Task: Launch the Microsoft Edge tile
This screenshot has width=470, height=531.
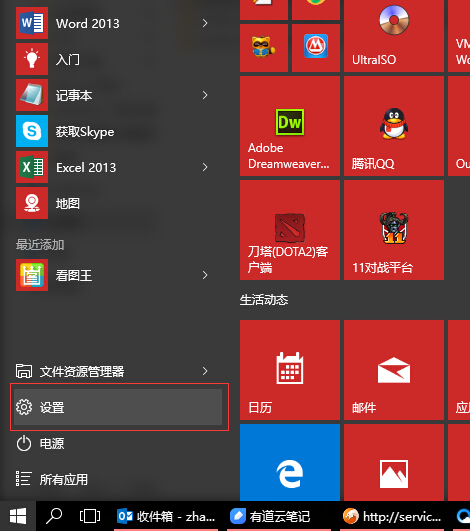Action: (290, 463)
